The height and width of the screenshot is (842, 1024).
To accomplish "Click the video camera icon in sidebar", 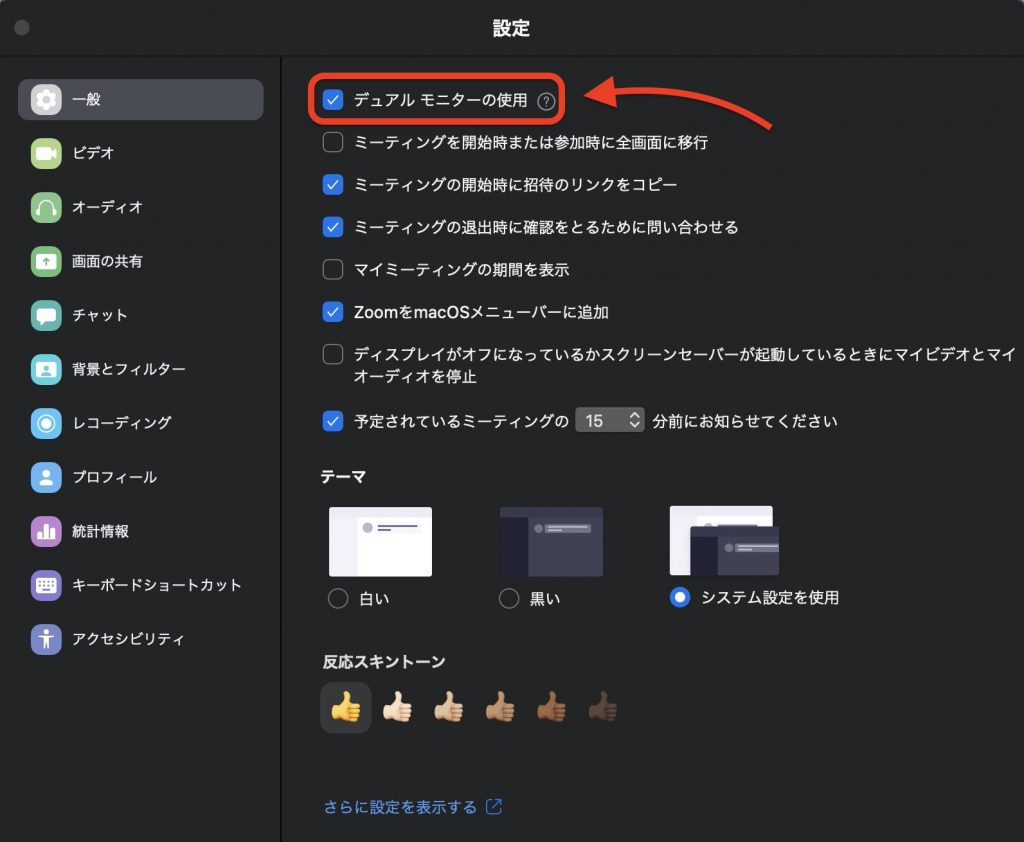I will 46,153.
